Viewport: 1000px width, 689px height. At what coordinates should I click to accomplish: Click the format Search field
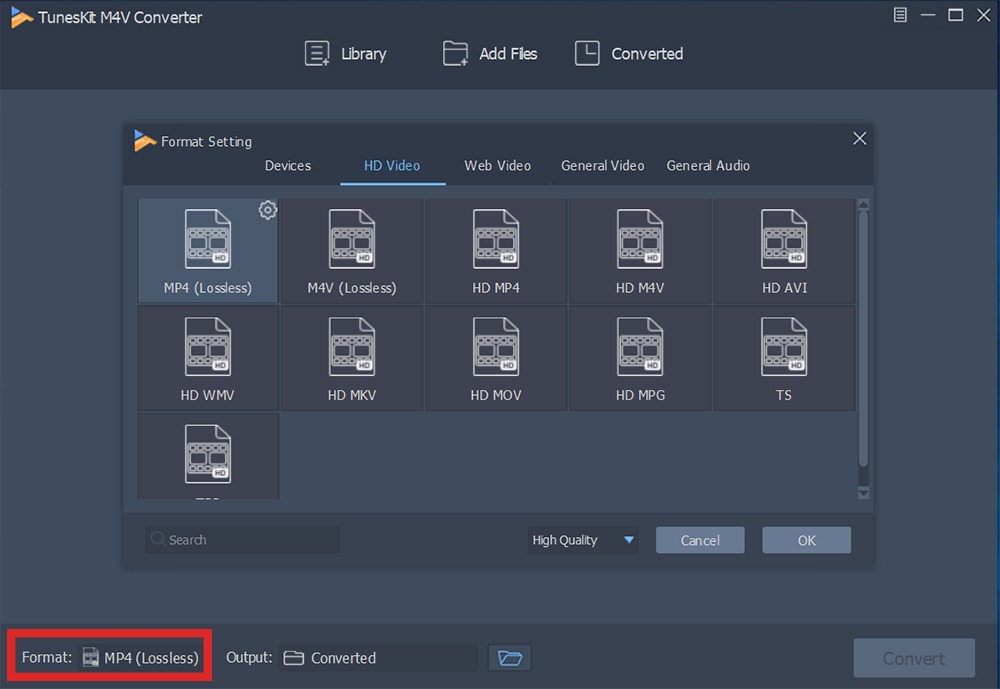pyautogui.click(x=242, y=540)
